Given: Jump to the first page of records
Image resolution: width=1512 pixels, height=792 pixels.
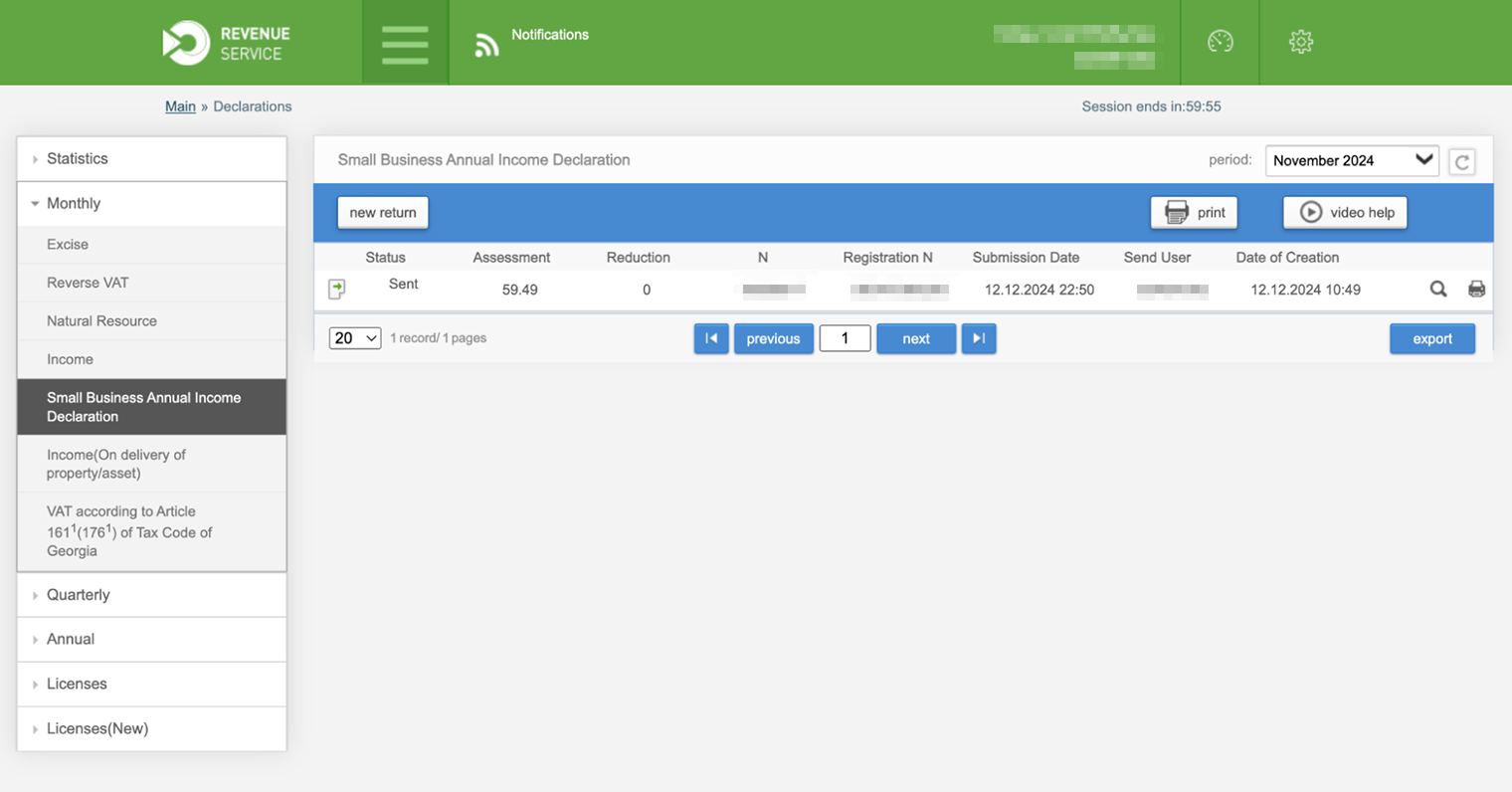Looking at the screenshot, I should click(711, 339).
